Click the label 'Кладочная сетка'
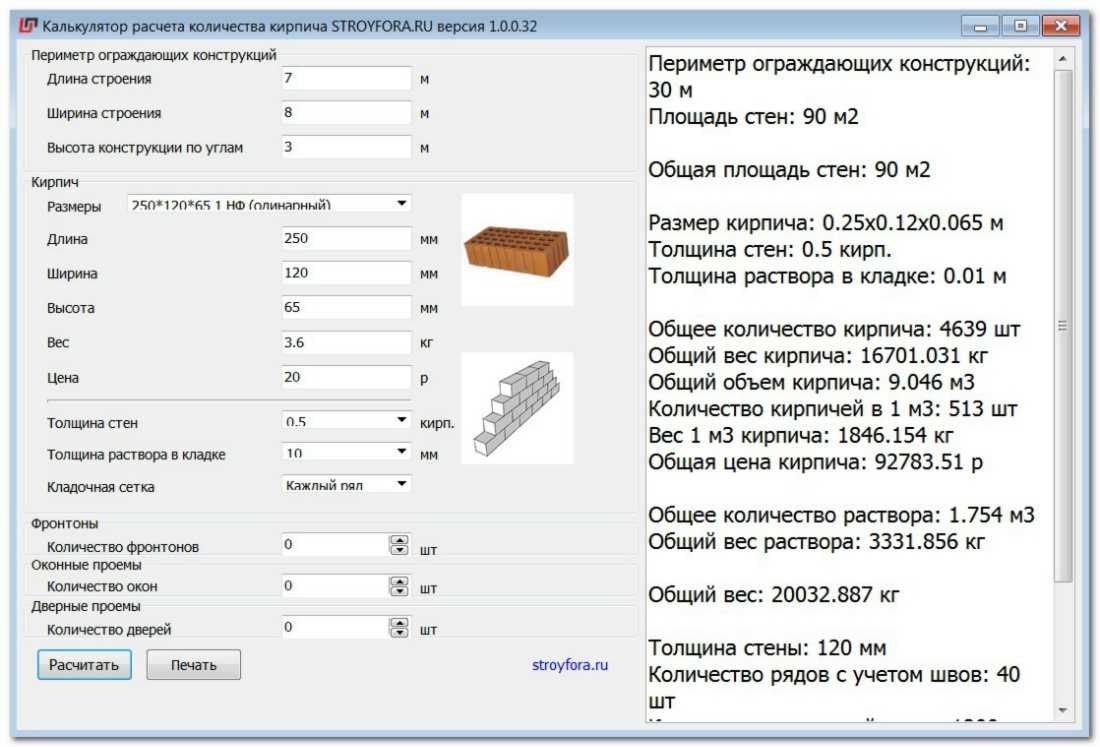 point(100,487)
